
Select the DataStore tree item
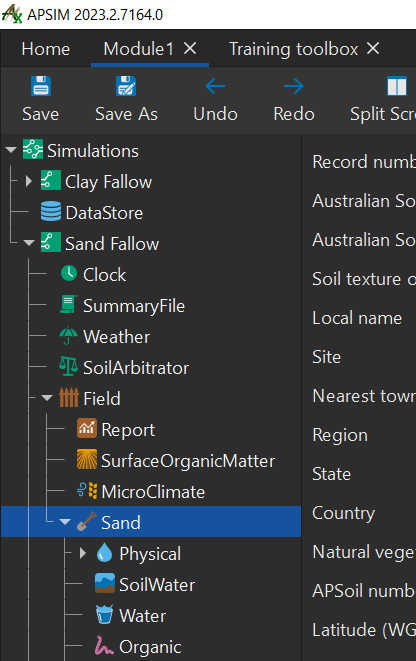104,212
